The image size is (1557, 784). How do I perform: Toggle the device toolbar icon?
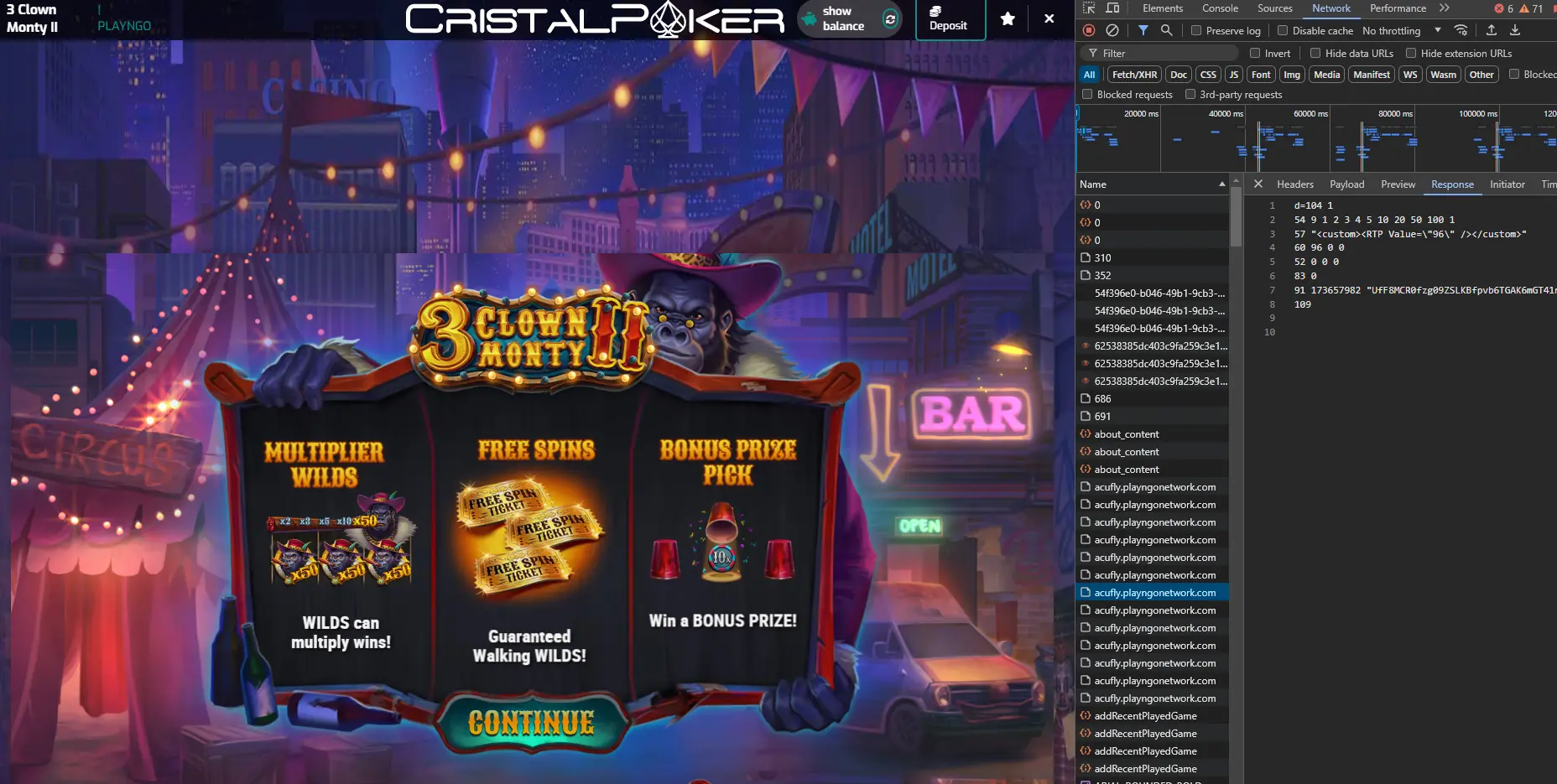(x=1112, y=8)
